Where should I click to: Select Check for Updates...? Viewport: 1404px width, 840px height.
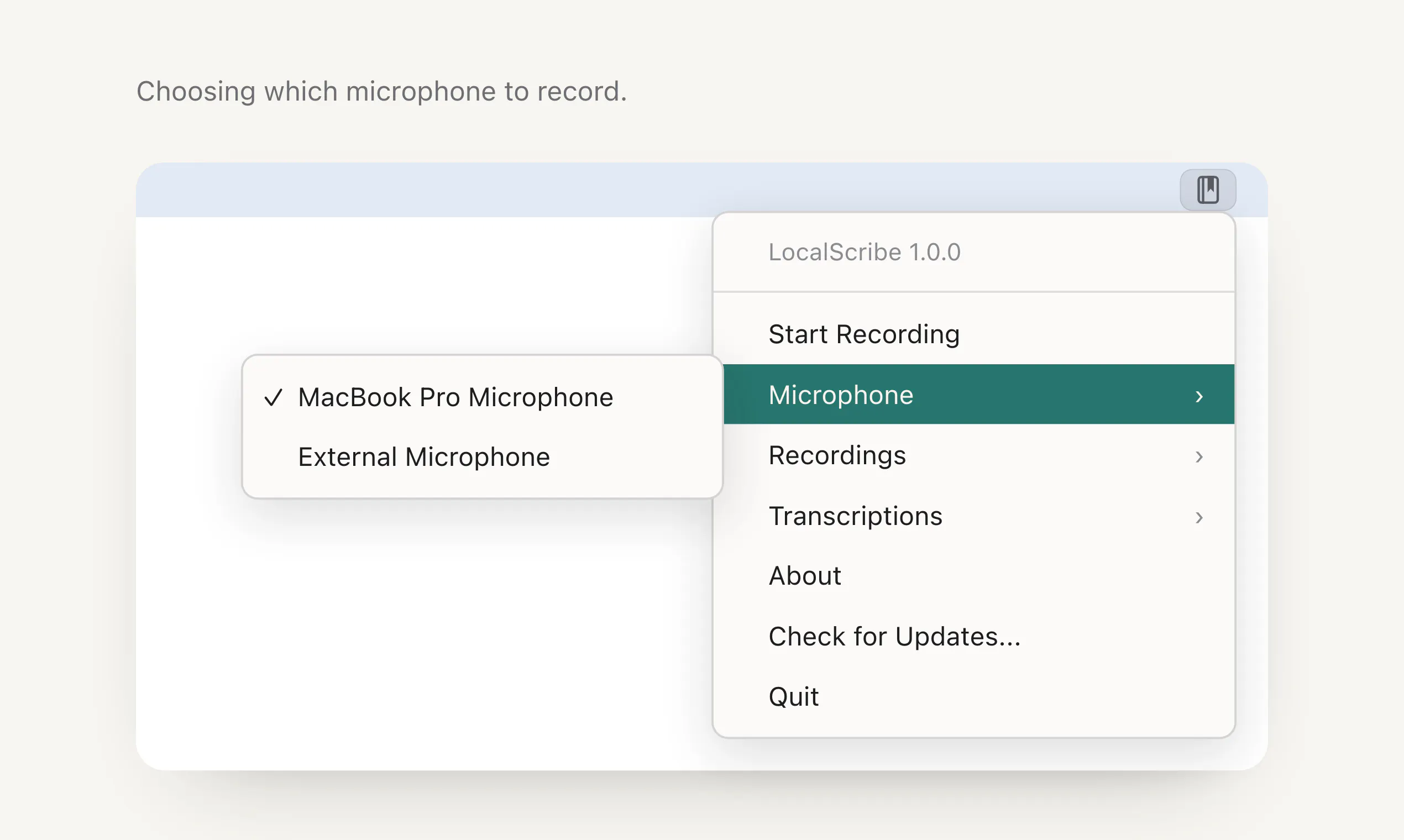pos(974,636)
